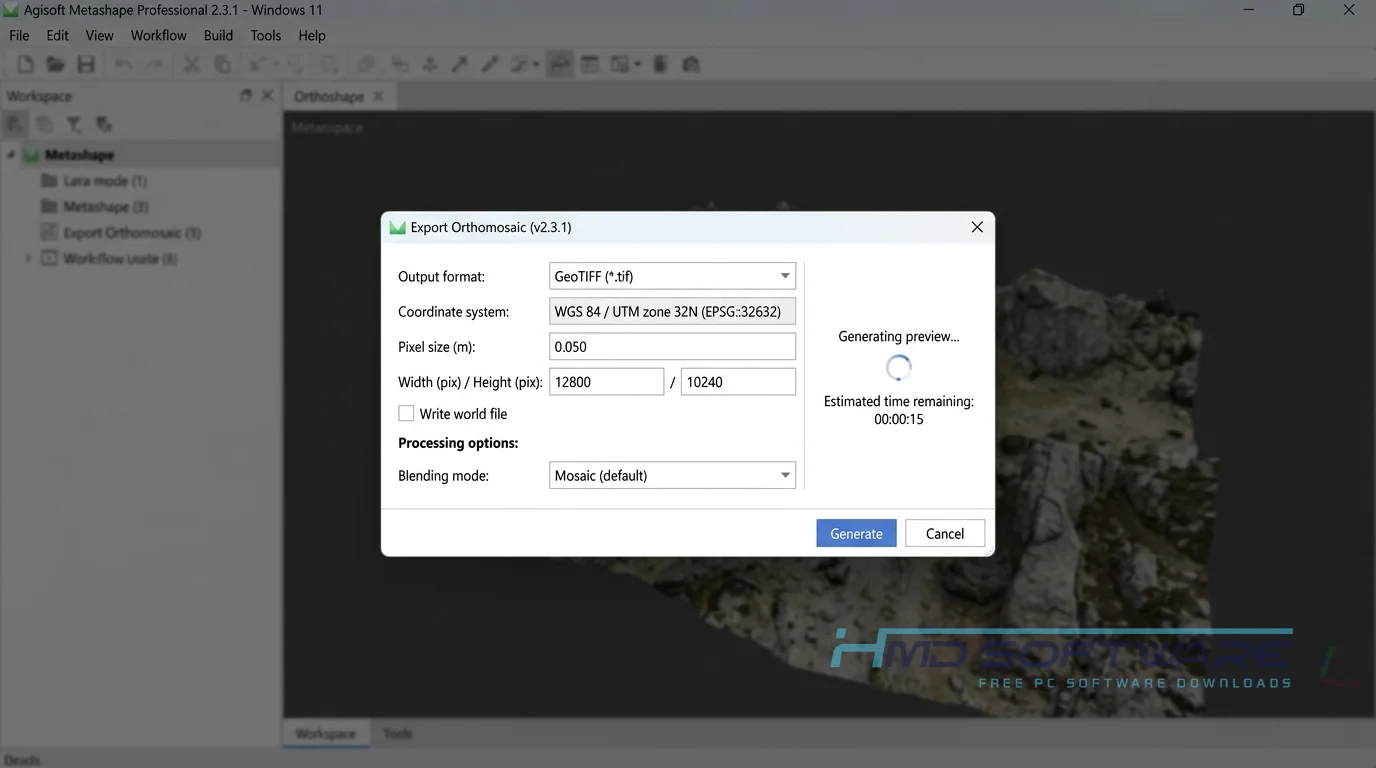1376x768 pixels.
Task: Click the Save floppy-disk toolbar icon
Action: click(x=86, y=64)
